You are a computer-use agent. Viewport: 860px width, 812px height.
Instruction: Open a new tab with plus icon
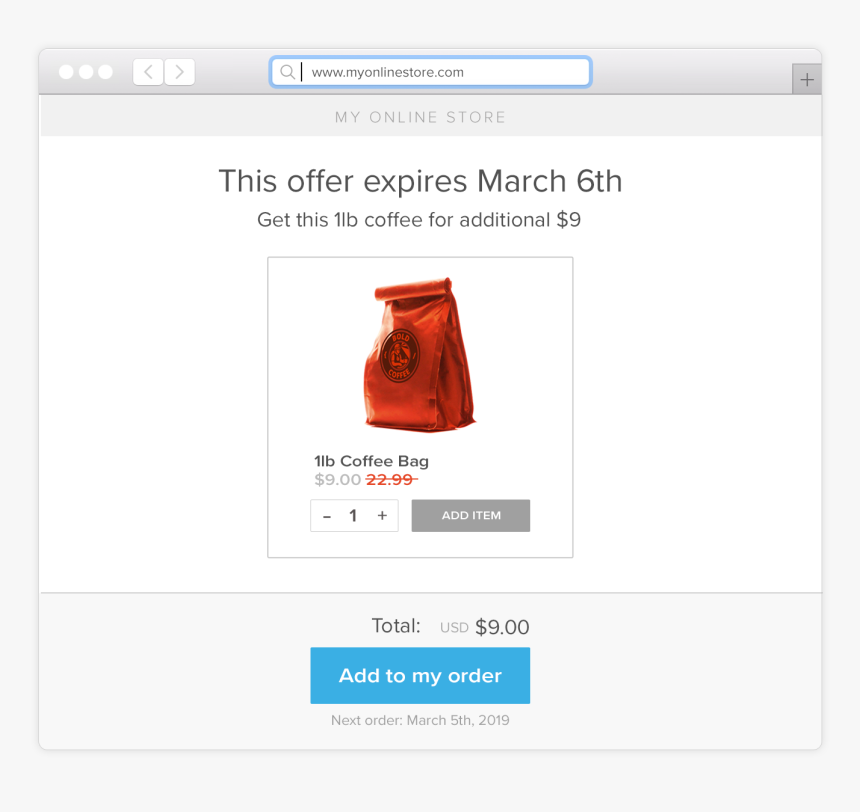(807, 80)
